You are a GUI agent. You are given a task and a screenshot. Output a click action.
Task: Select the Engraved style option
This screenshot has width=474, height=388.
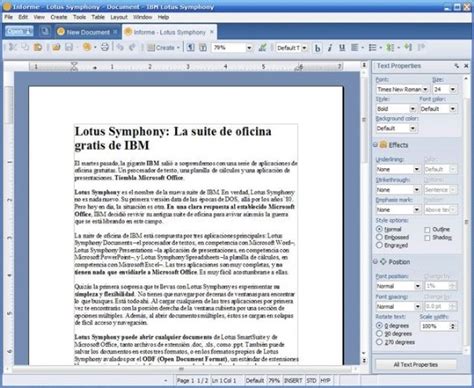click(379, 245)
